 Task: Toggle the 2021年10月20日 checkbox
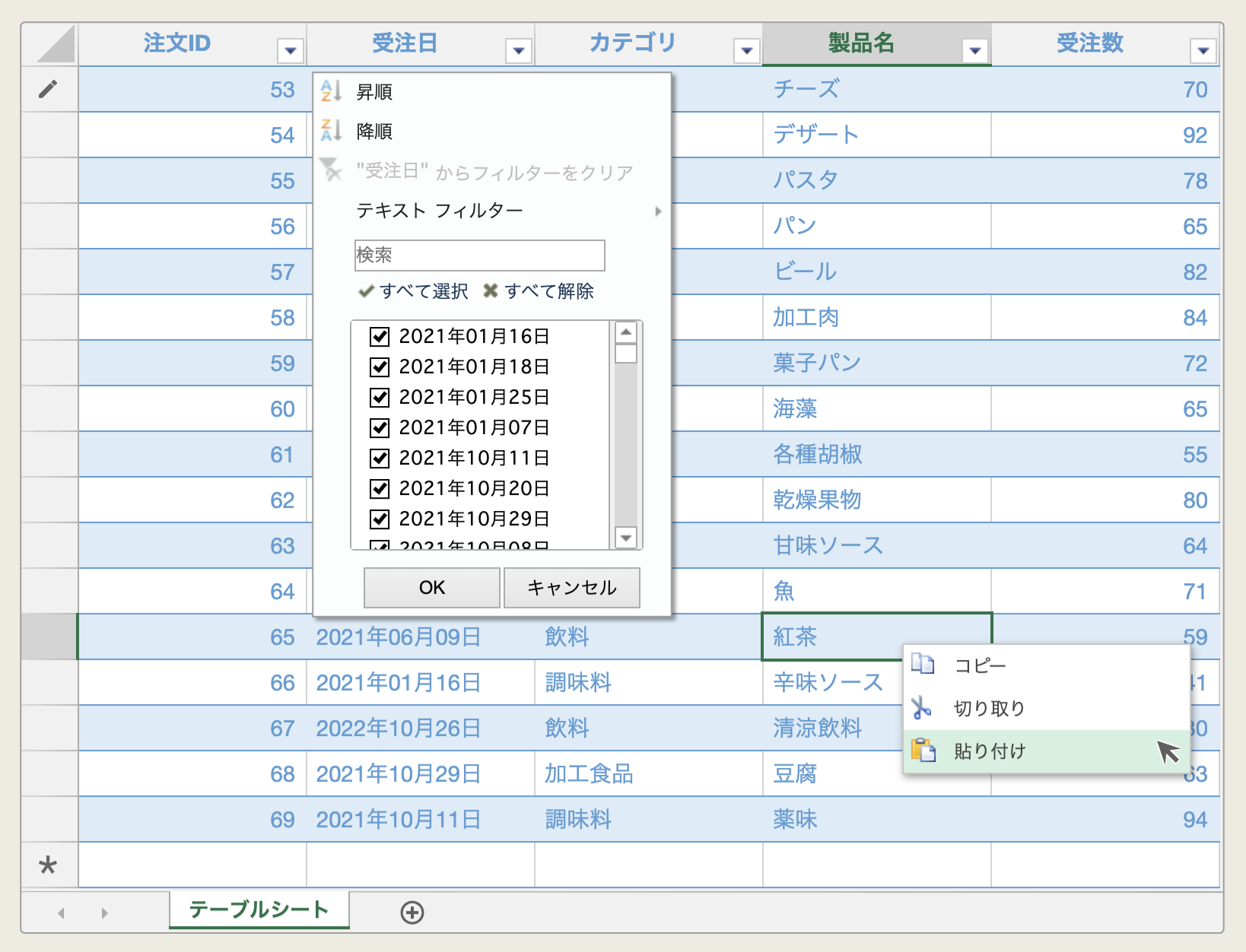380,488
